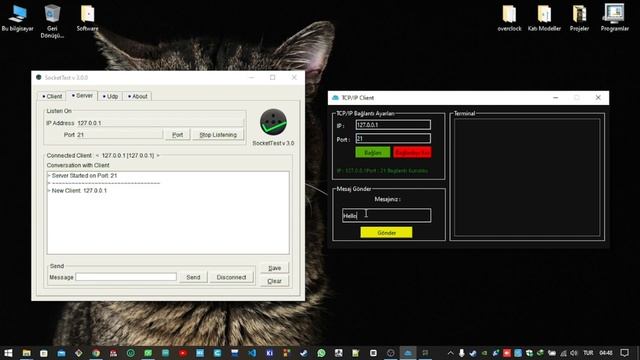
Task: Click the red YouTube-style taskbar icon
Action: click(182, 353)
